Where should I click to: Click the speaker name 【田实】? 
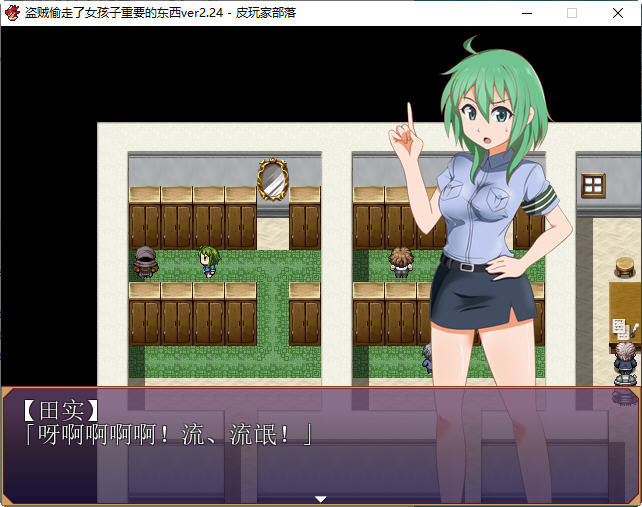click(x=56, y=410)
